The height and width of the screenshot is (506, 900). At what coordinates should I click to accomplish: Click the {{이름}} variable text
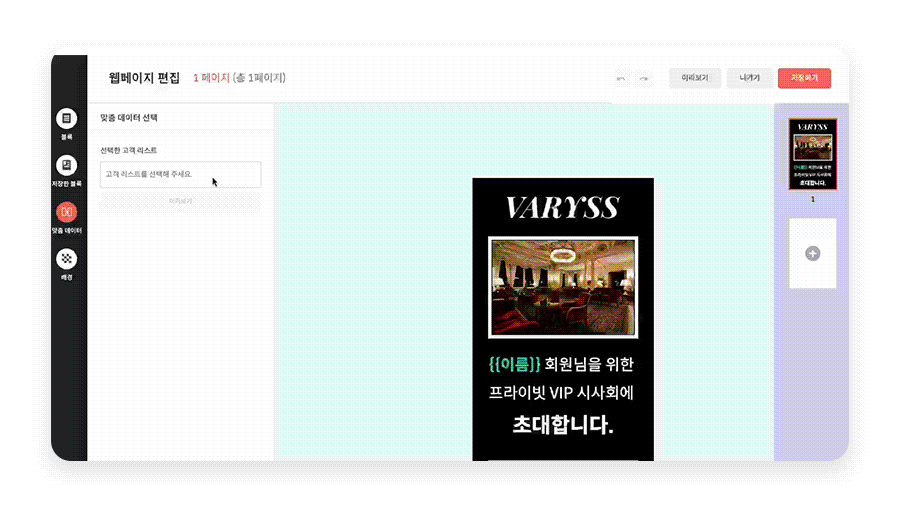(x=514, y=364)
